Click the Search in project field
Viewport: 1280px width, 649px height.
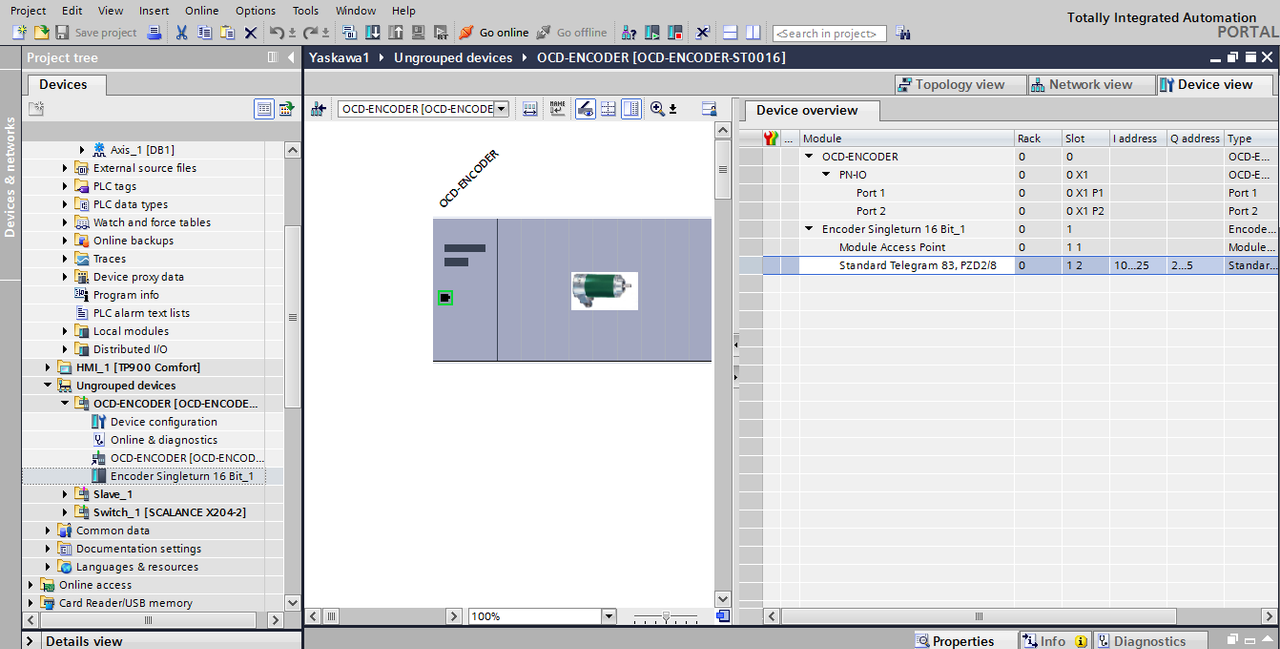coord(829,33)
